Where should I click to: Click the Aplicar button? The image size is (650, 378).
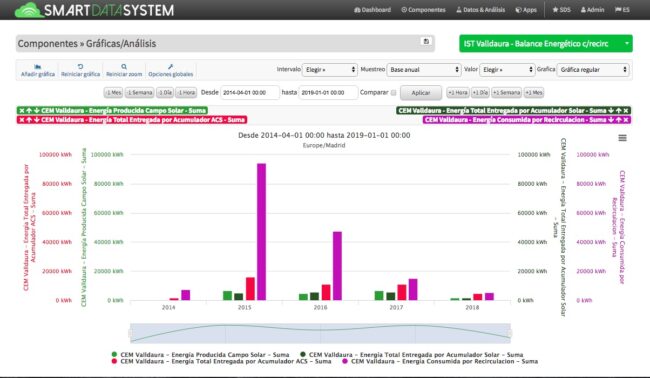421,93
